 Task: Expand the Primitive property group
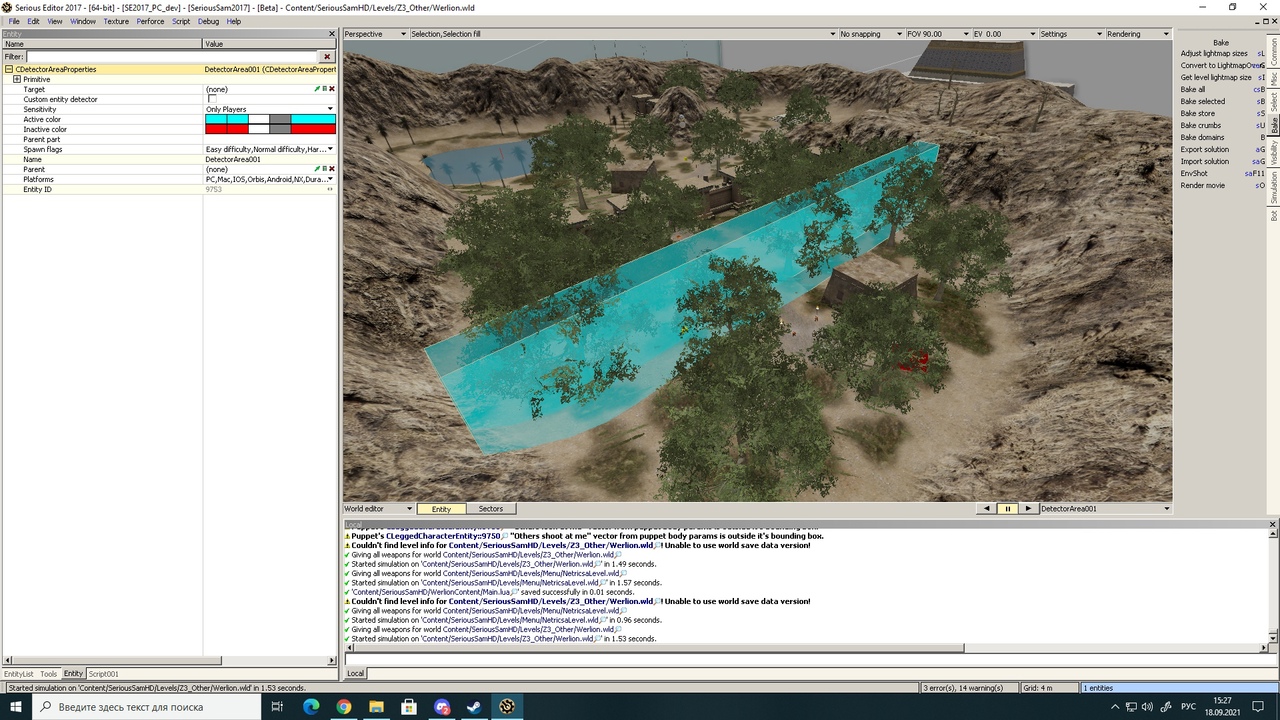17,79
